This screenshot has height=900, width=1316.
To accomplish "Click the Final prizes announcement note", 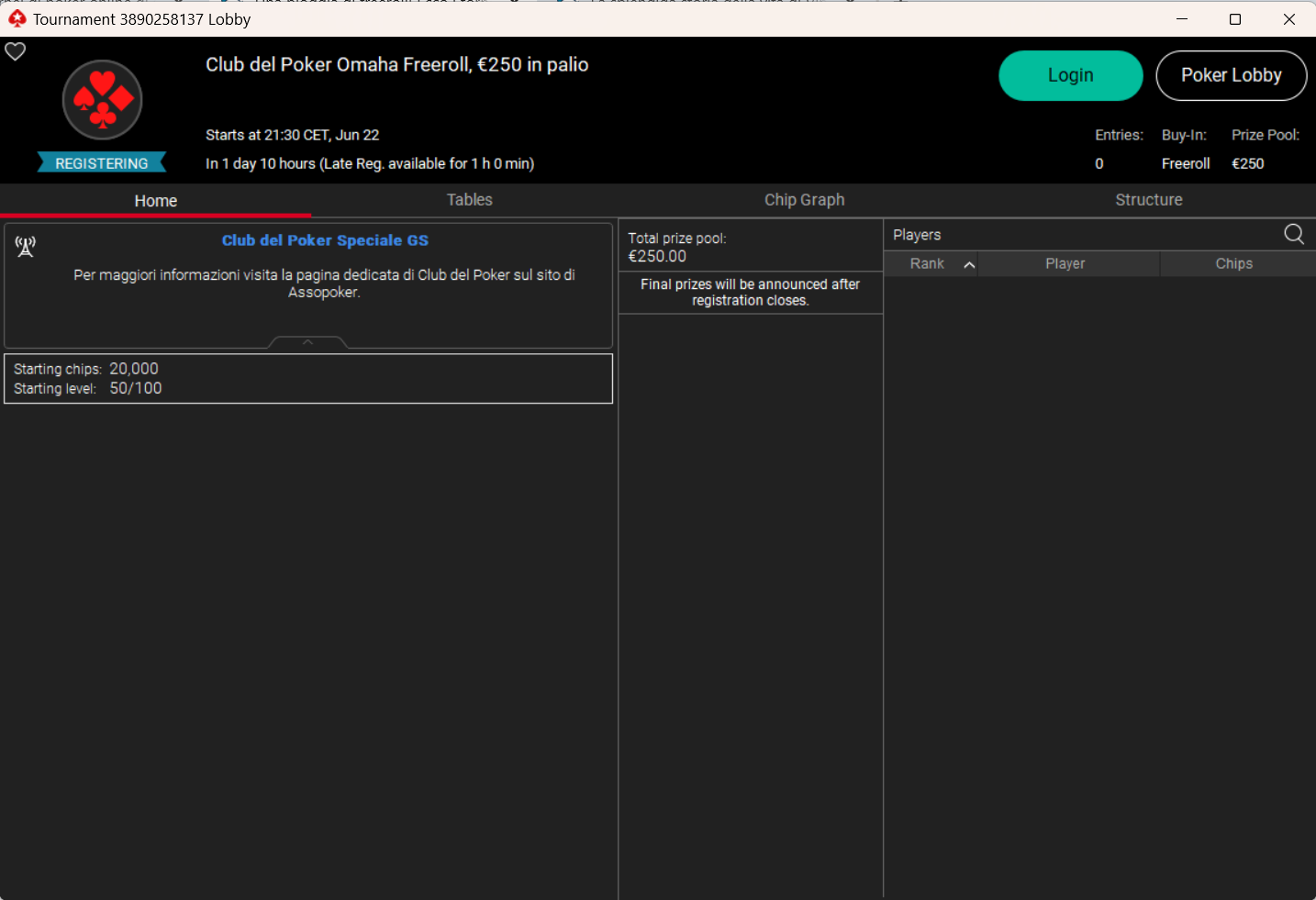I will coord(750,293).
